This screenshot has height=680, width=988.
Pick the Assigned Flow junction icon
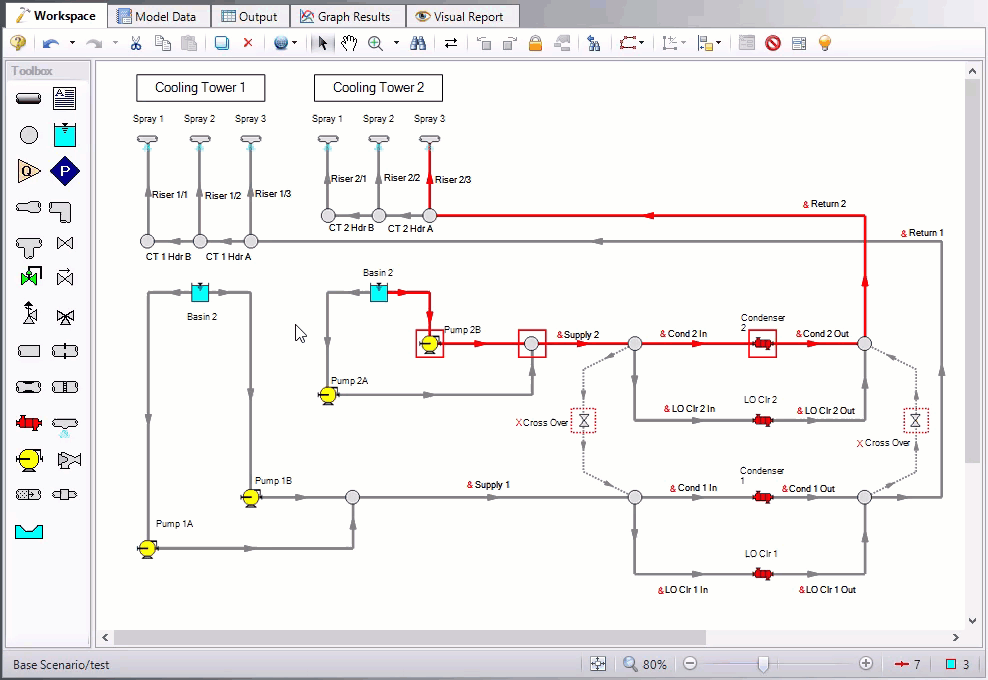pyautogui.click(x=28, y=171)
